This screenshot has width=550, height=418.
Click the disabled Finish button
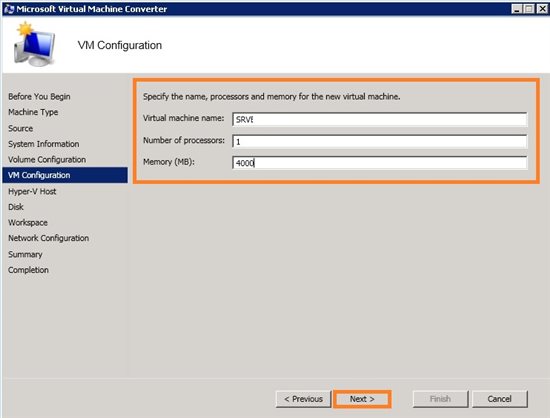tap(440, 399)
